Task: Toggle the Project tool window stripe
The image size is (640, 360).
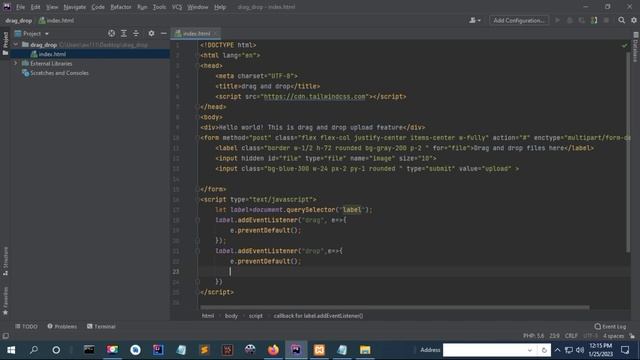Action: (5, 43)
